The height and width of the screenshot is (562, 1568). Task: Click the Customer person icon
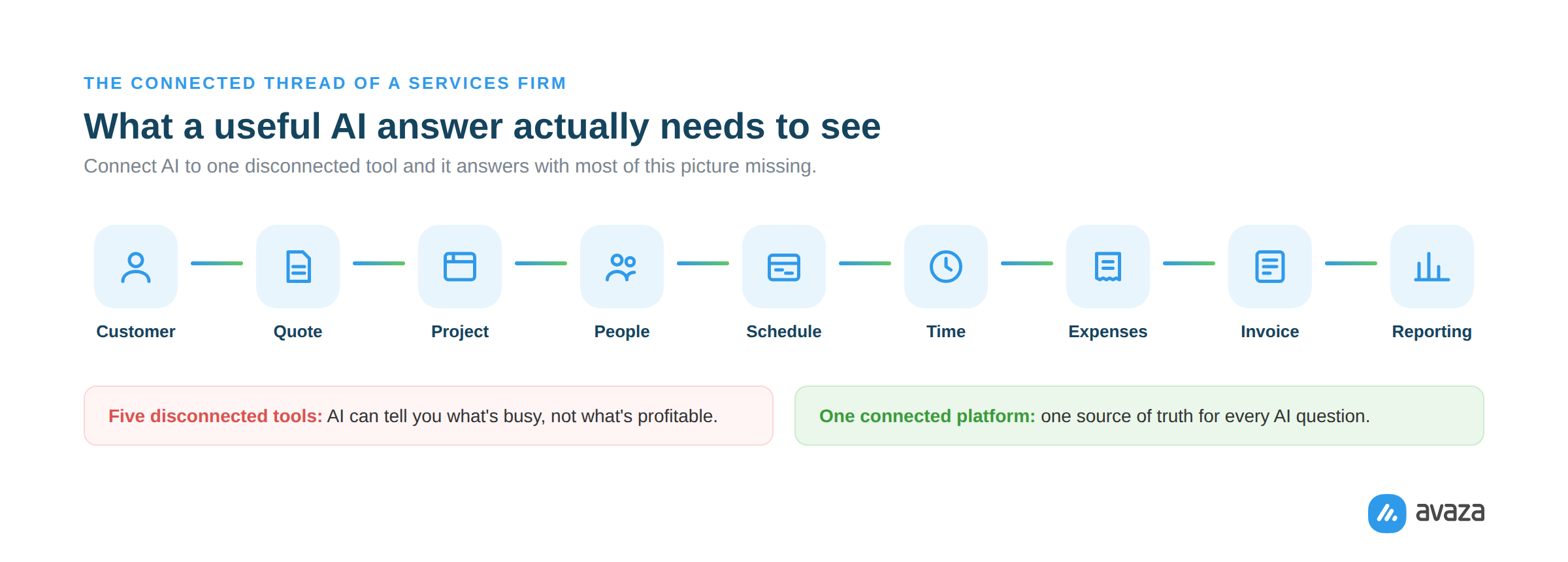[x=136, y=267]
